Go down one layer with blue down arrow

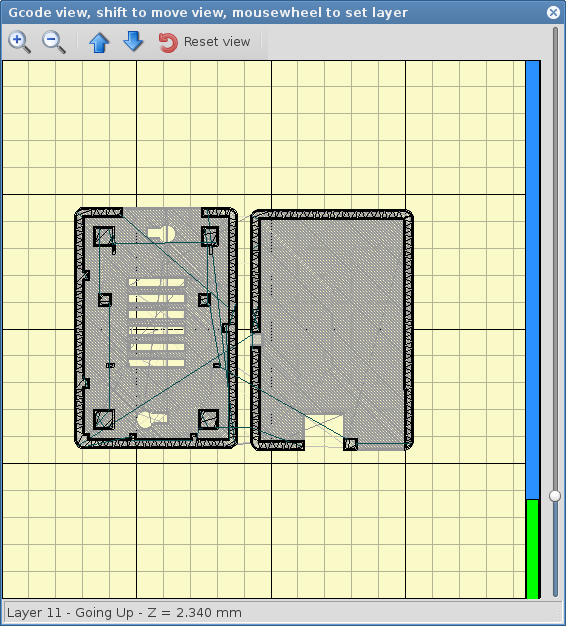133,42
